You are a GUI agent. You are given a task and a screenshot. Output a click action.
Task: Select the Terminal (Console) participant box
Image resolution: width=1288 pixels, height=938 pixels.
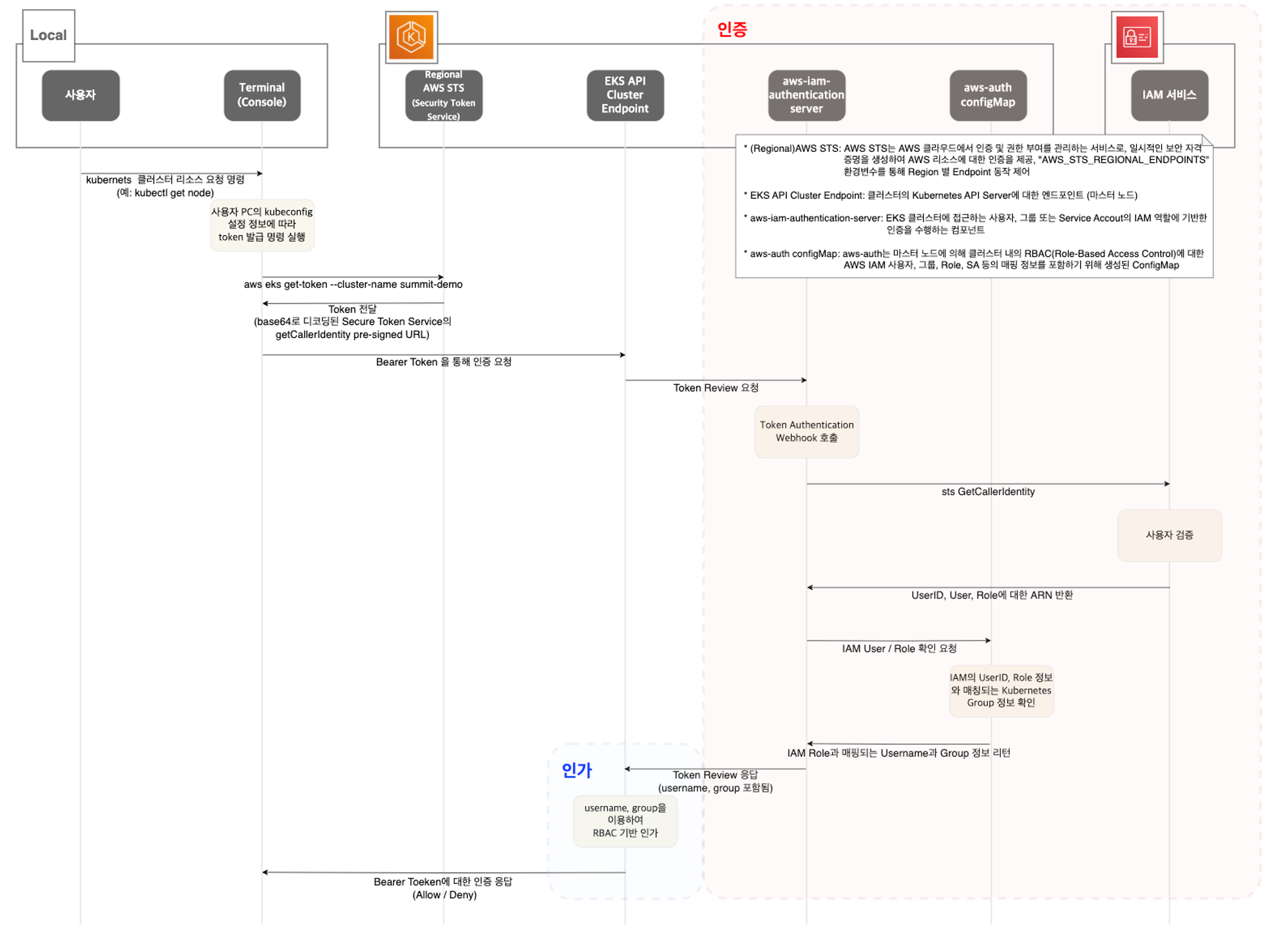coord(261,95)
